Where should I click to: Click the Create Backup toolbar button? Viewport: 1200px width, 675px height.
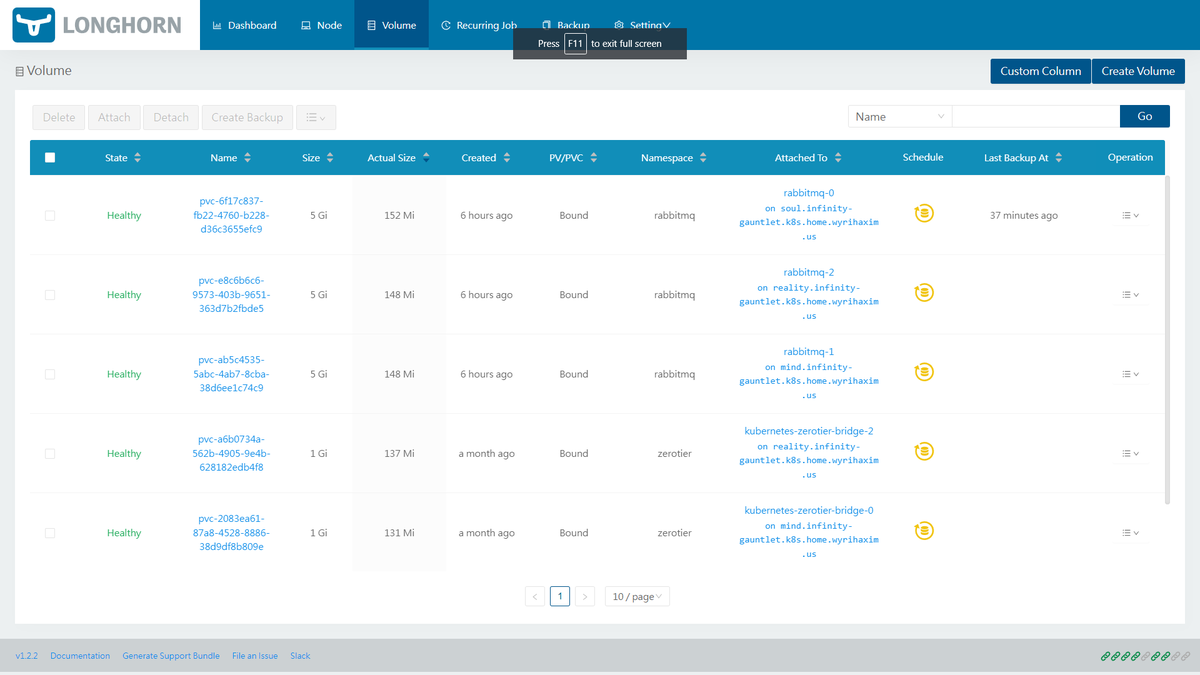247,117
